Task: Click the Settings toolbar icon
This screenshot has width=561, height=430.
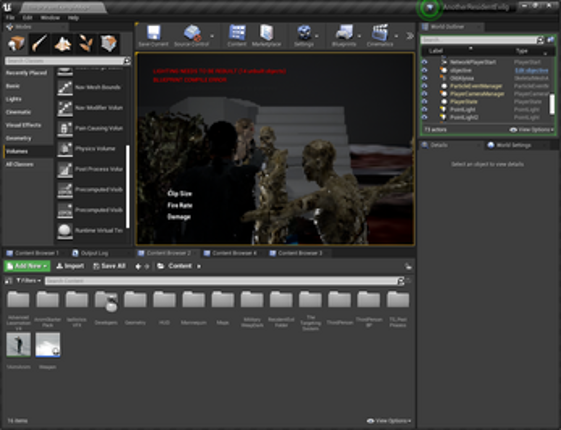Action: tap(304, 33)
